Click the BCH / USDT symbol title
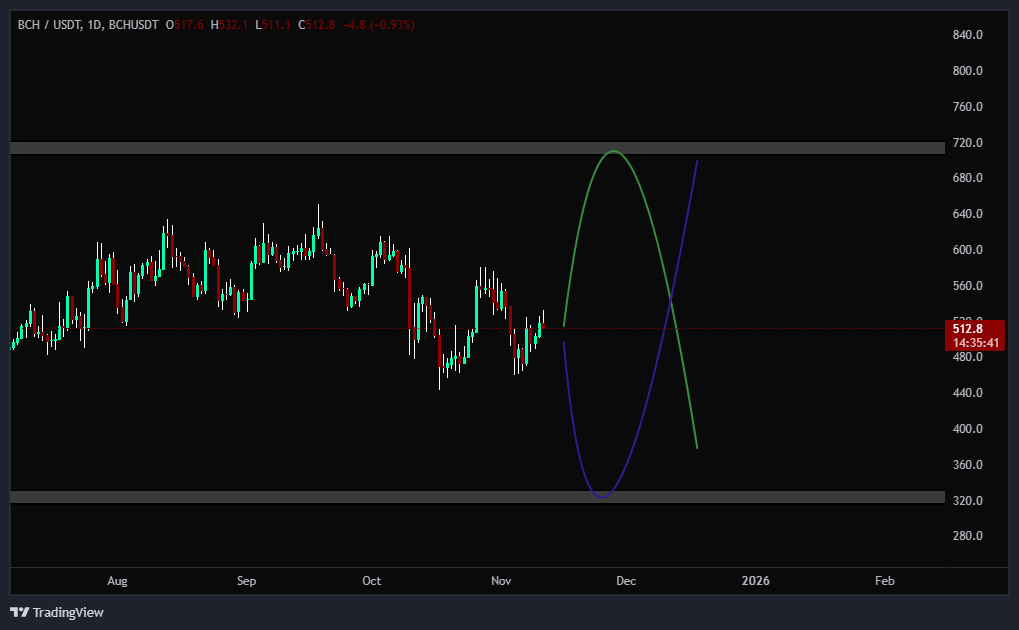1019x630 pixels. tap(50, 26)
